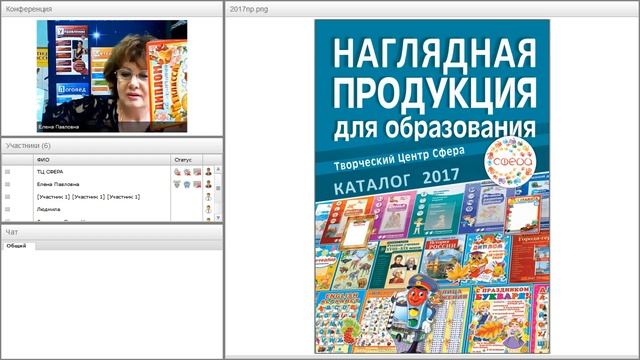Screen dimensions: 640x360
Task: Click the square marker beside Людмила
Action: [x=7, y=209]
